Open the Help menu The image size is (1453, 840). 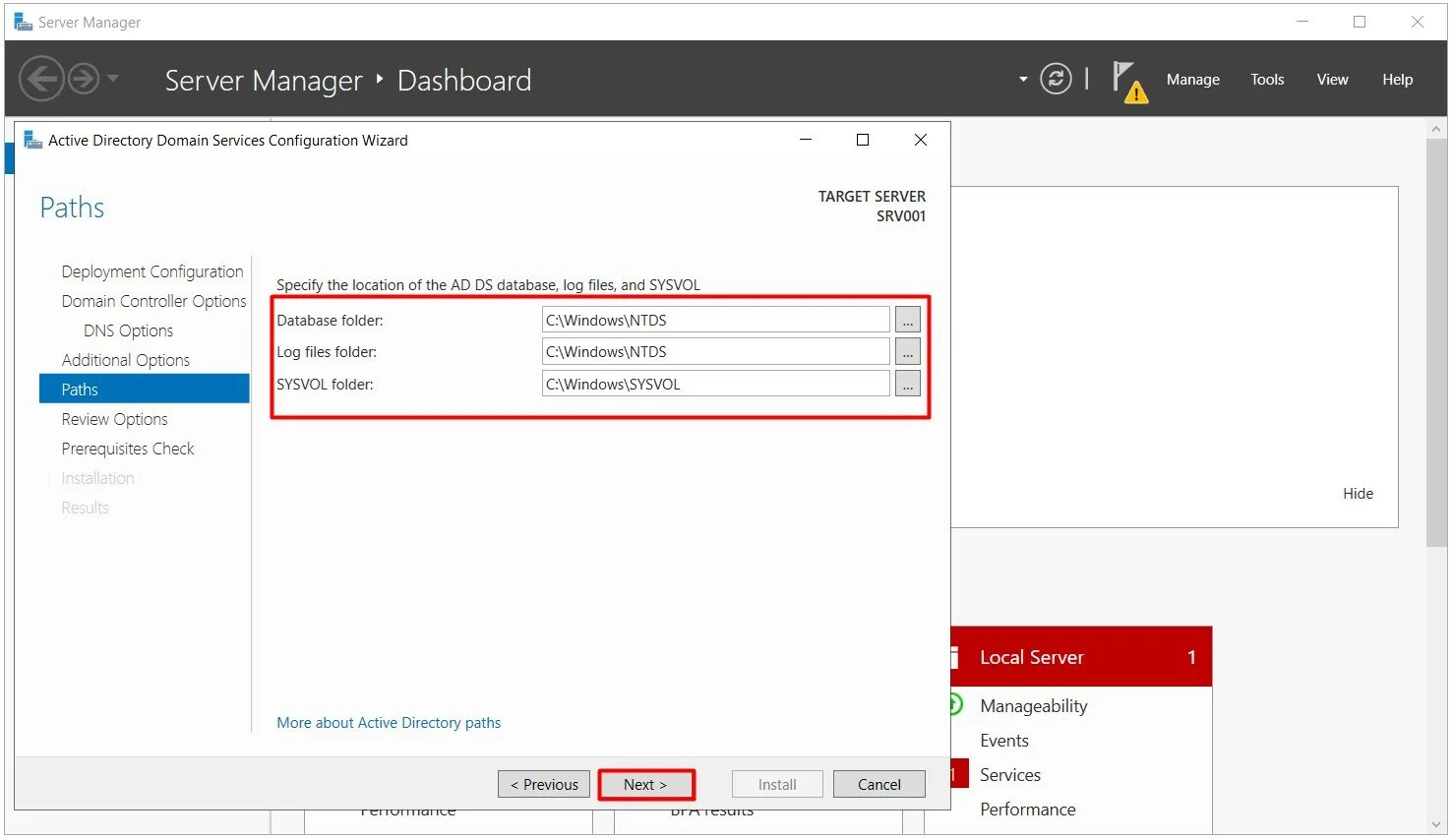[x=1397, y=80]
